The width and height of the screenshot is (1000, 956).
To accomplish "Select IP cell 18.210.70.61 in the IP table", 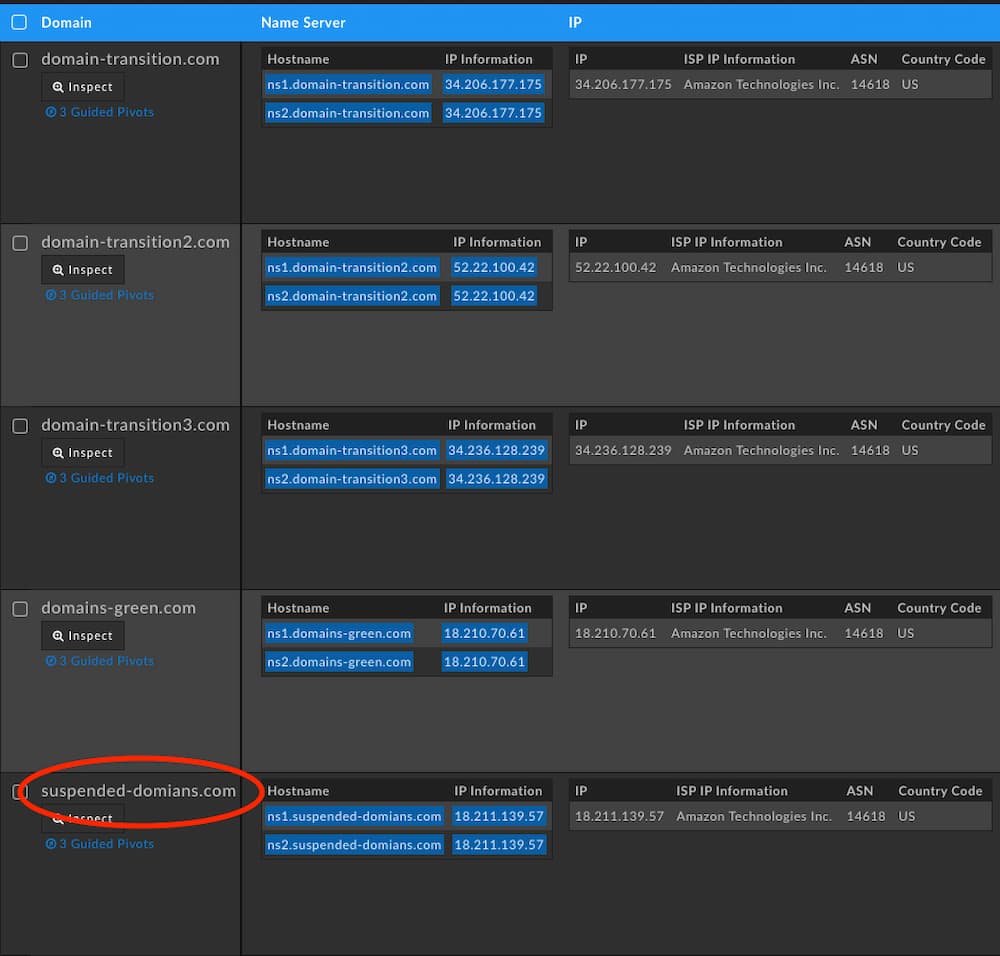I will point(615,633).
